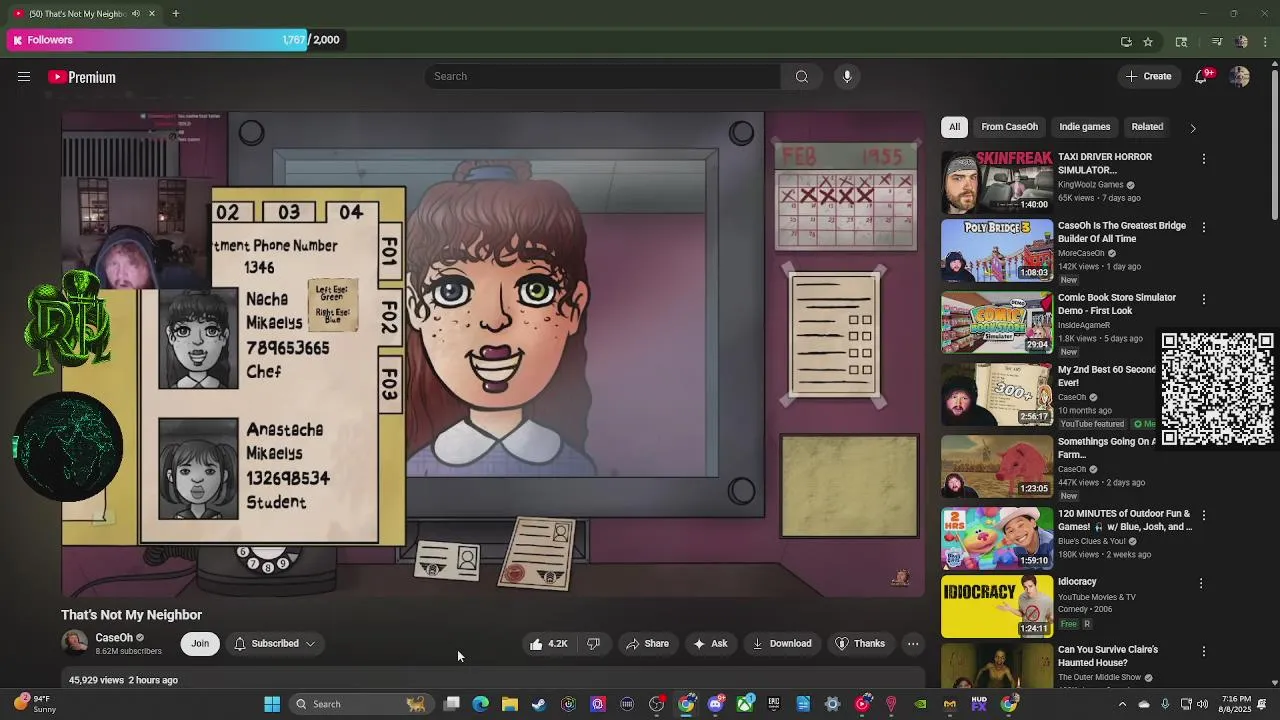Go to the YouTube Premium home logo
The width and height of the screenshot is (1280, 720).
point(82,77)
